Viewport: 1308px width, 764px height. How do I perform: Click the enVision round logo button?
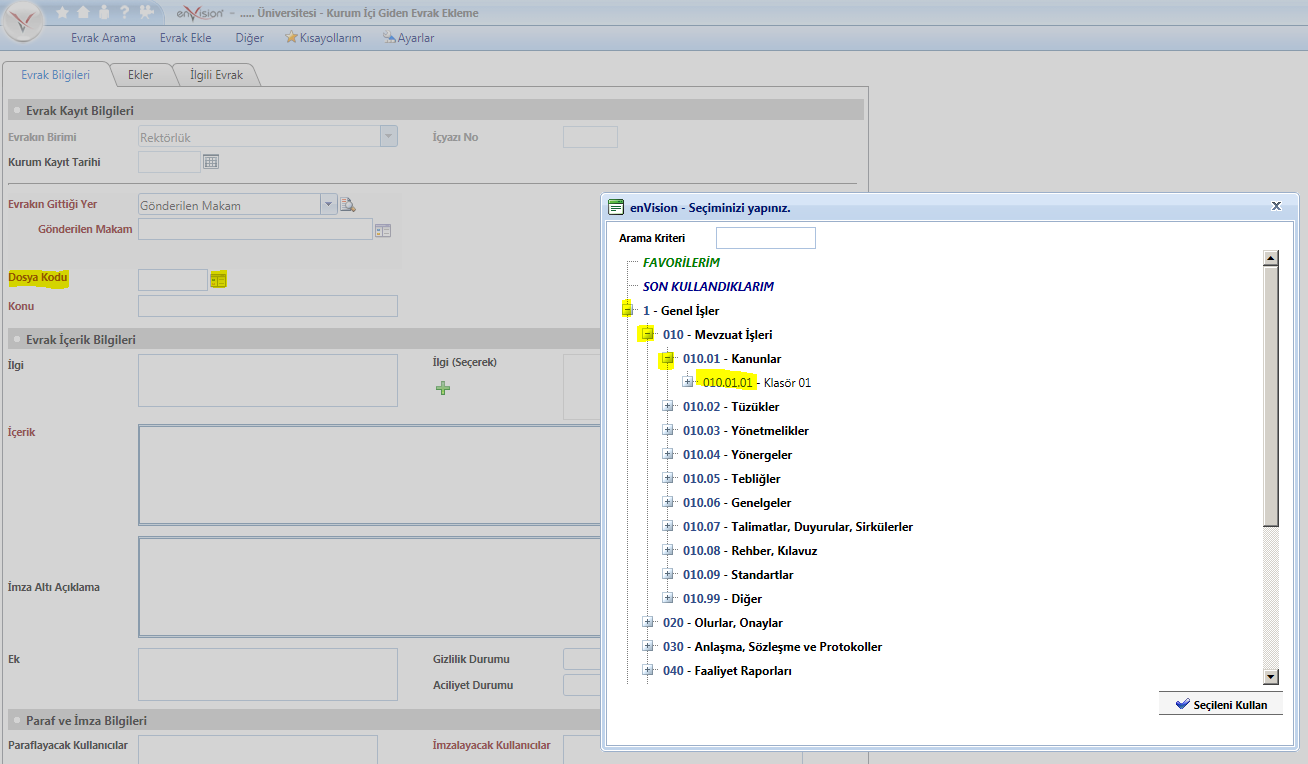(23, 20)
